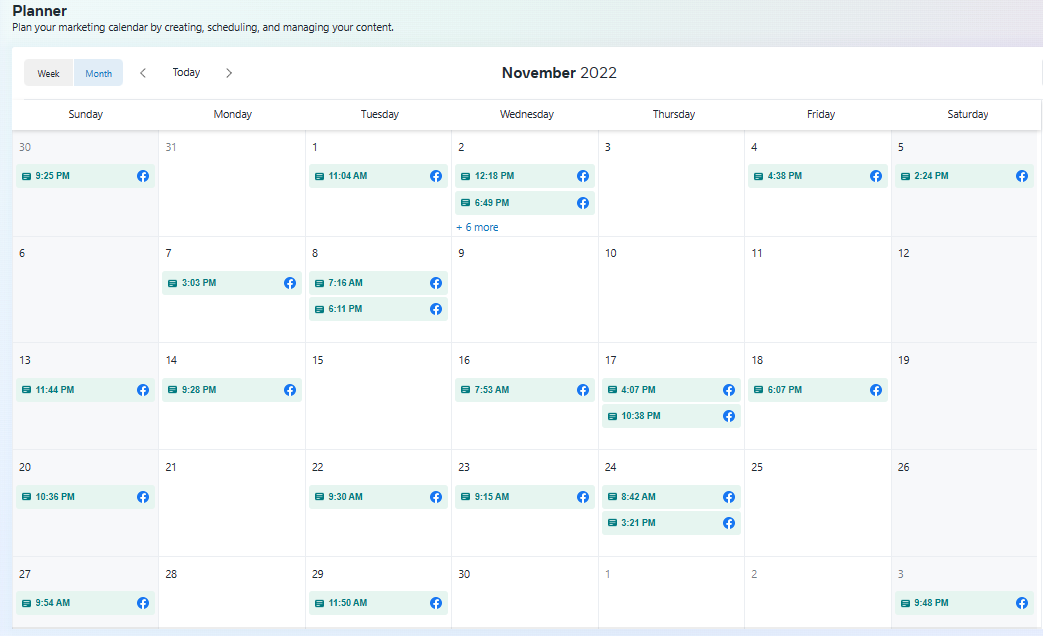Image resolution: width=1043 pixels, height=636 pixels.
Task: Jump to Today
Action: pyautogui.click(x=186, y=73)
